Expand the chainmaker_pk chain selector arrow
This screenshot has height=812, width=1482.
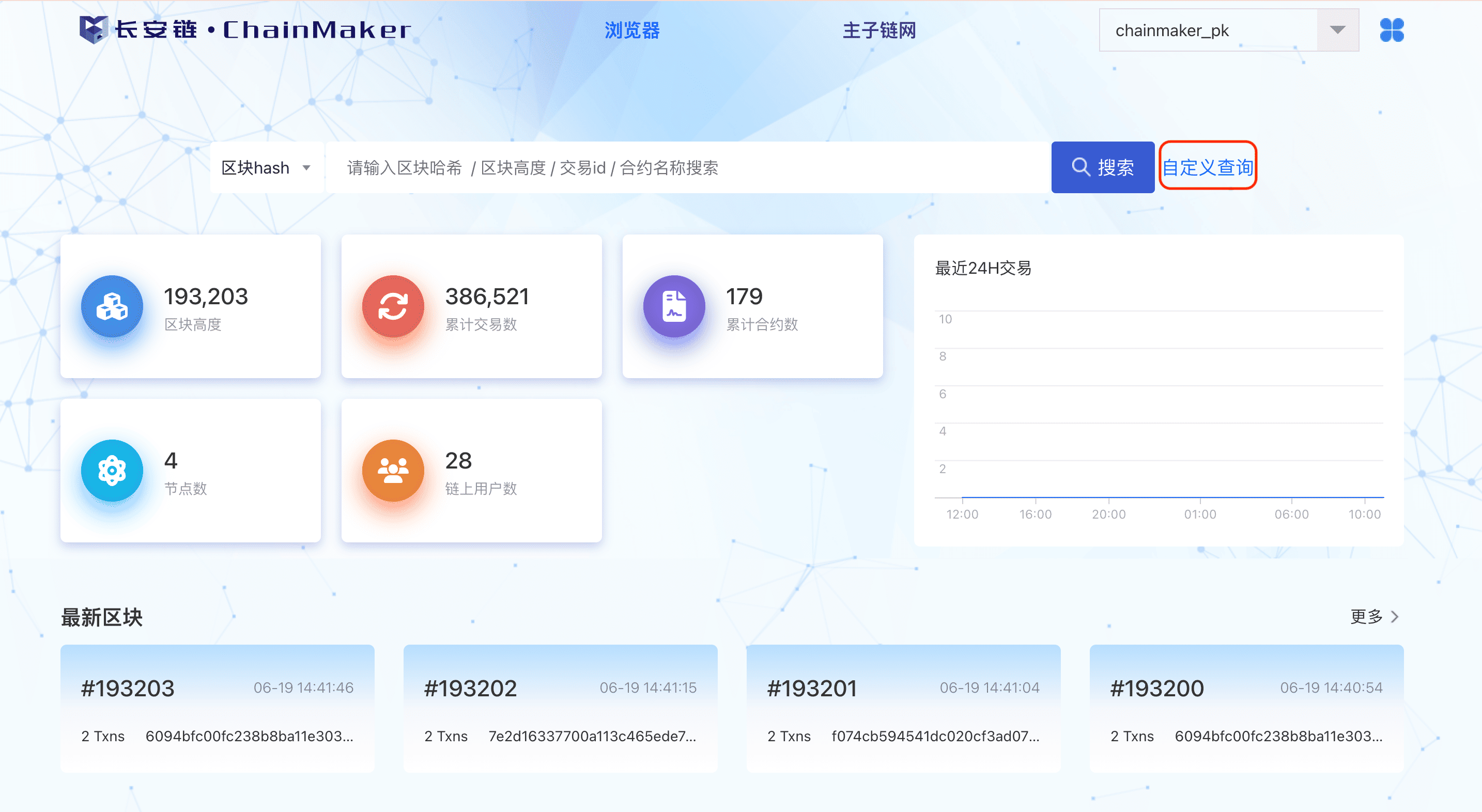pyautogui.click(x=1337, y=30)
